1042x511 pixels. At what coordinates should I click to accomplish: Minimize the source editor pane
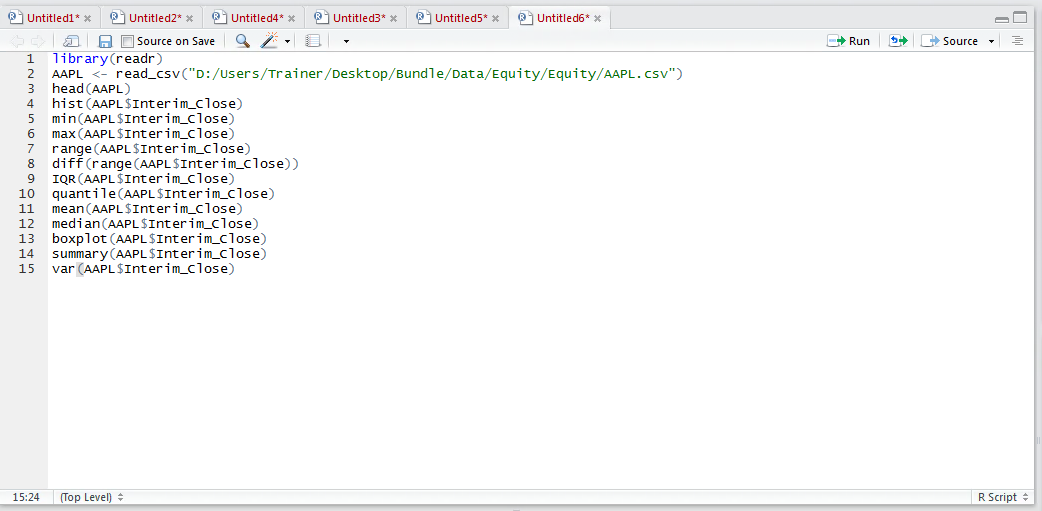tap(1002, 19)
